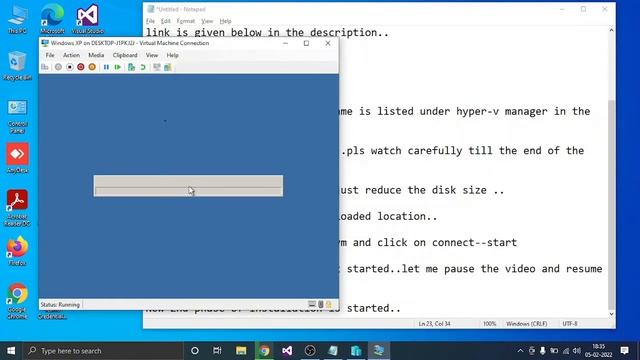Open View menu in VM Connection

point(152,55)
